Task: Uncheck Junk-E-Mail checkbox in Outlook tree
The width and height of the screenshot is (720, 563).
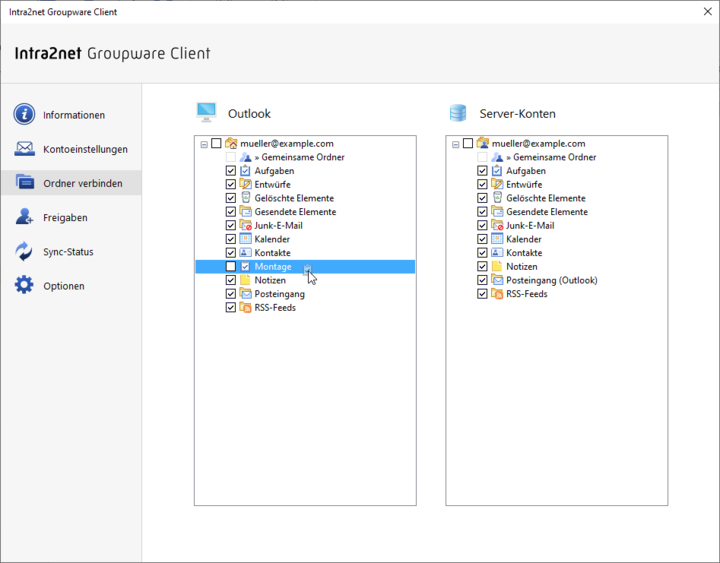Action: (x=231, y=225)
